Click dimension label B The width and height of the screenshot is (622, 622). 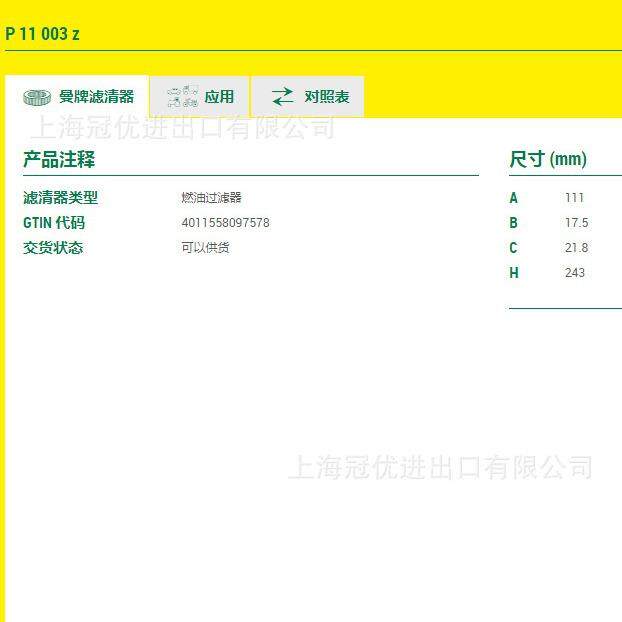click(x=514, y=223)
